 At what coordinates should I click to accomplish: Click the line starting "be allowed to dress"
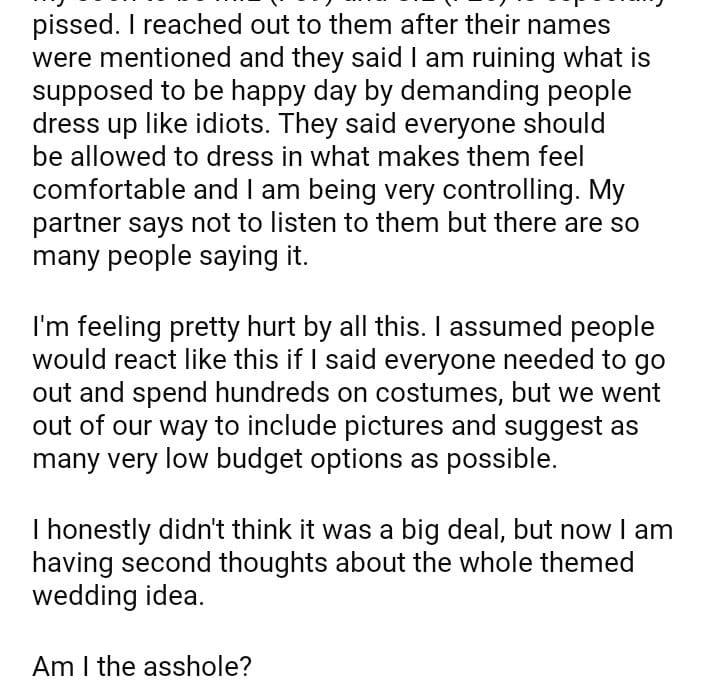coord(308,157)
